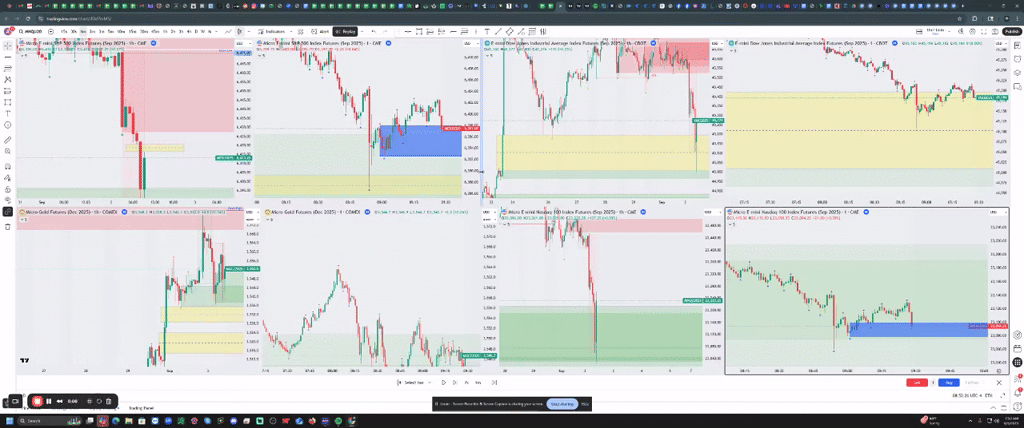The height and width of the screenshot is (428, 1024).
Task: Open the watchlist panel in right sidebar
Action: 1017,45
